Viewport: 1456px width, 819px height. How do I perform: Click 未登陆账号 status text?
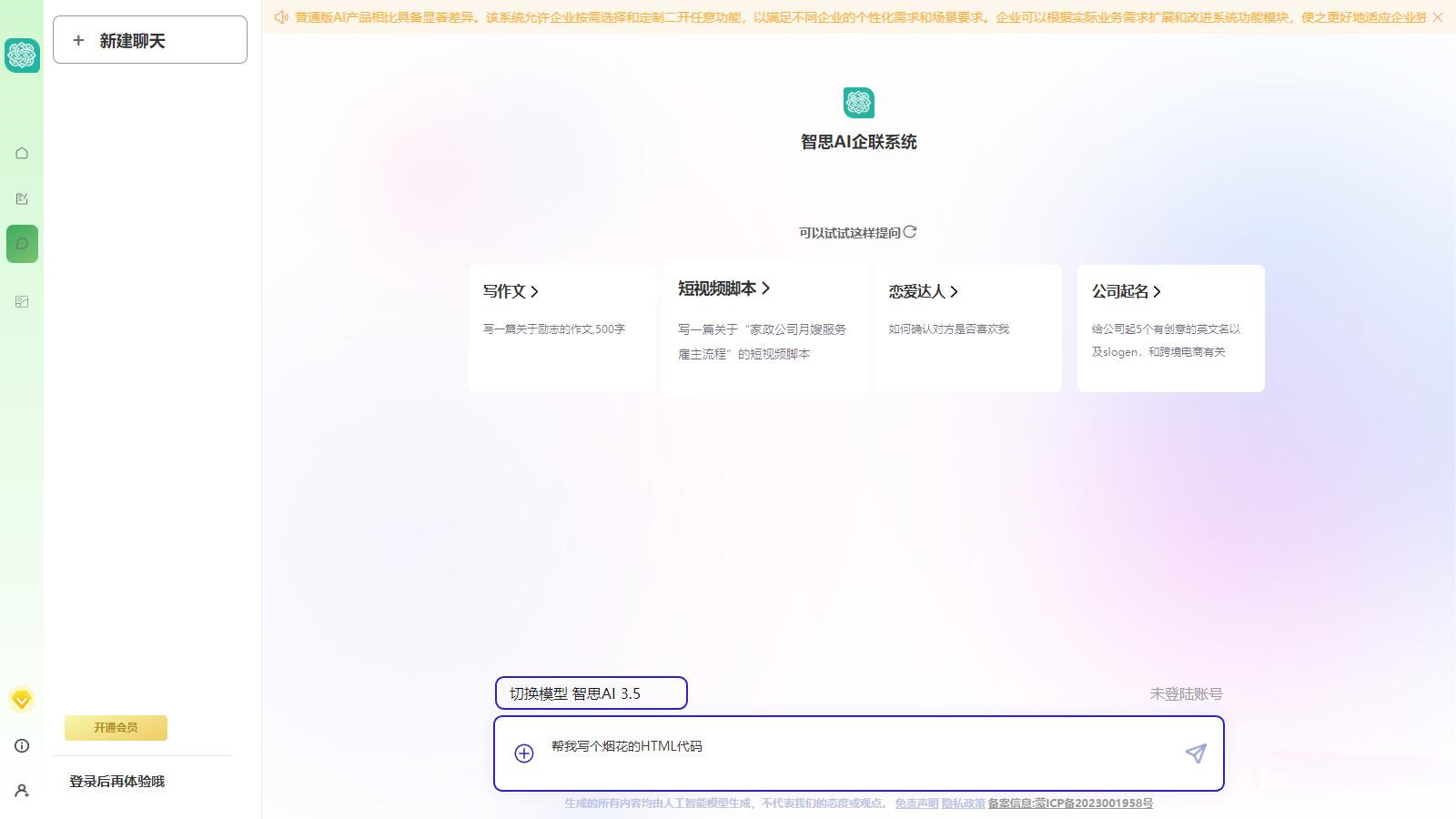pyautogui.click(x=1187, y=693)
